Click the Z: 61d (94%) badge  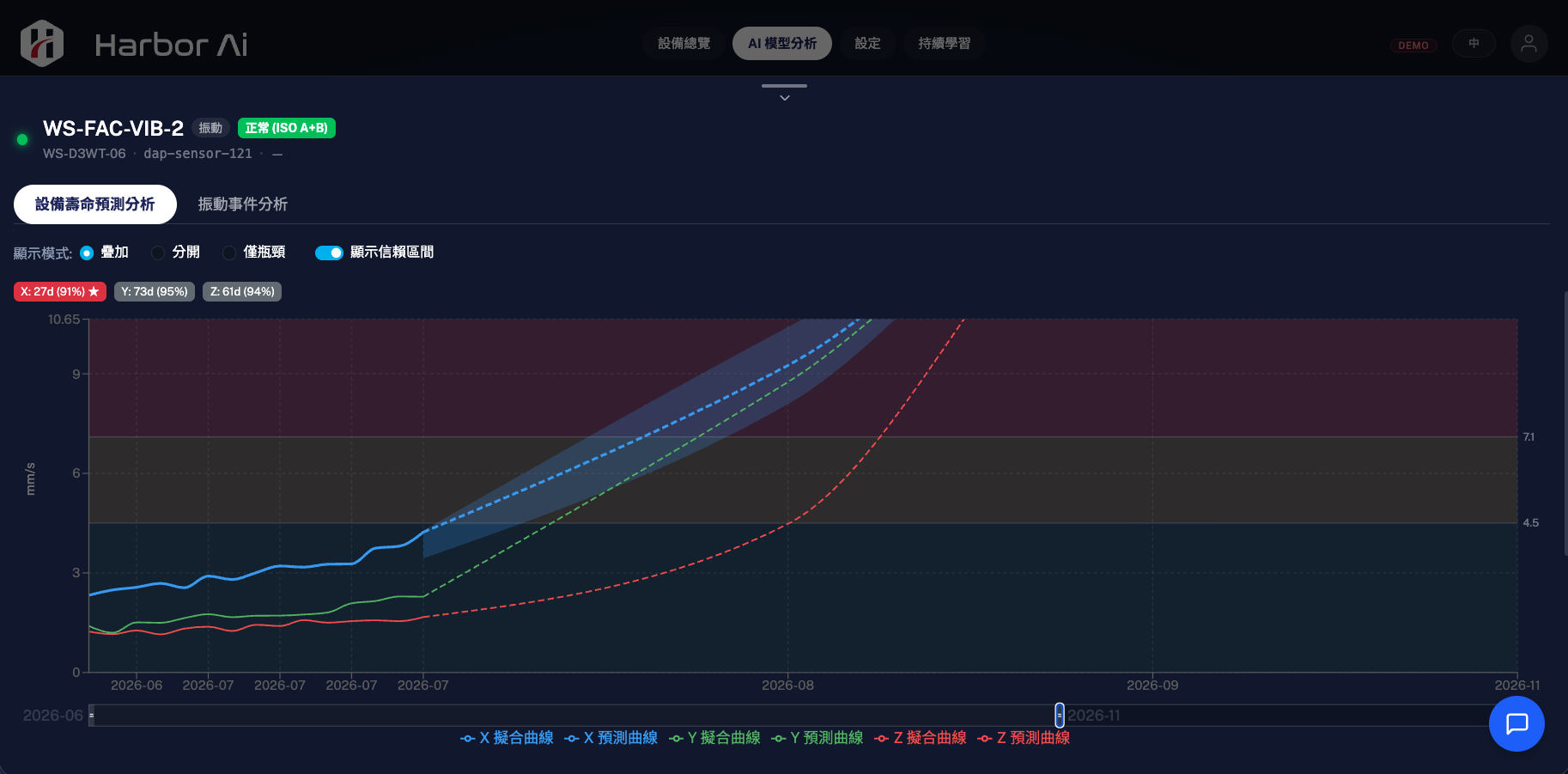[x=242, y=292]
